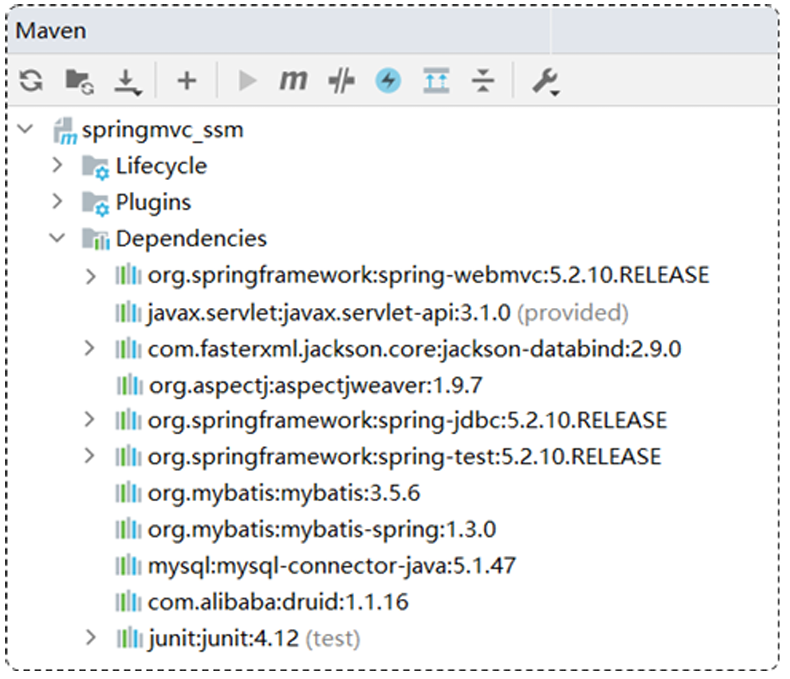The image size is (790, 679).
Task: Expand spring-jdbc dependency chevron
Action: coord(89,419)
